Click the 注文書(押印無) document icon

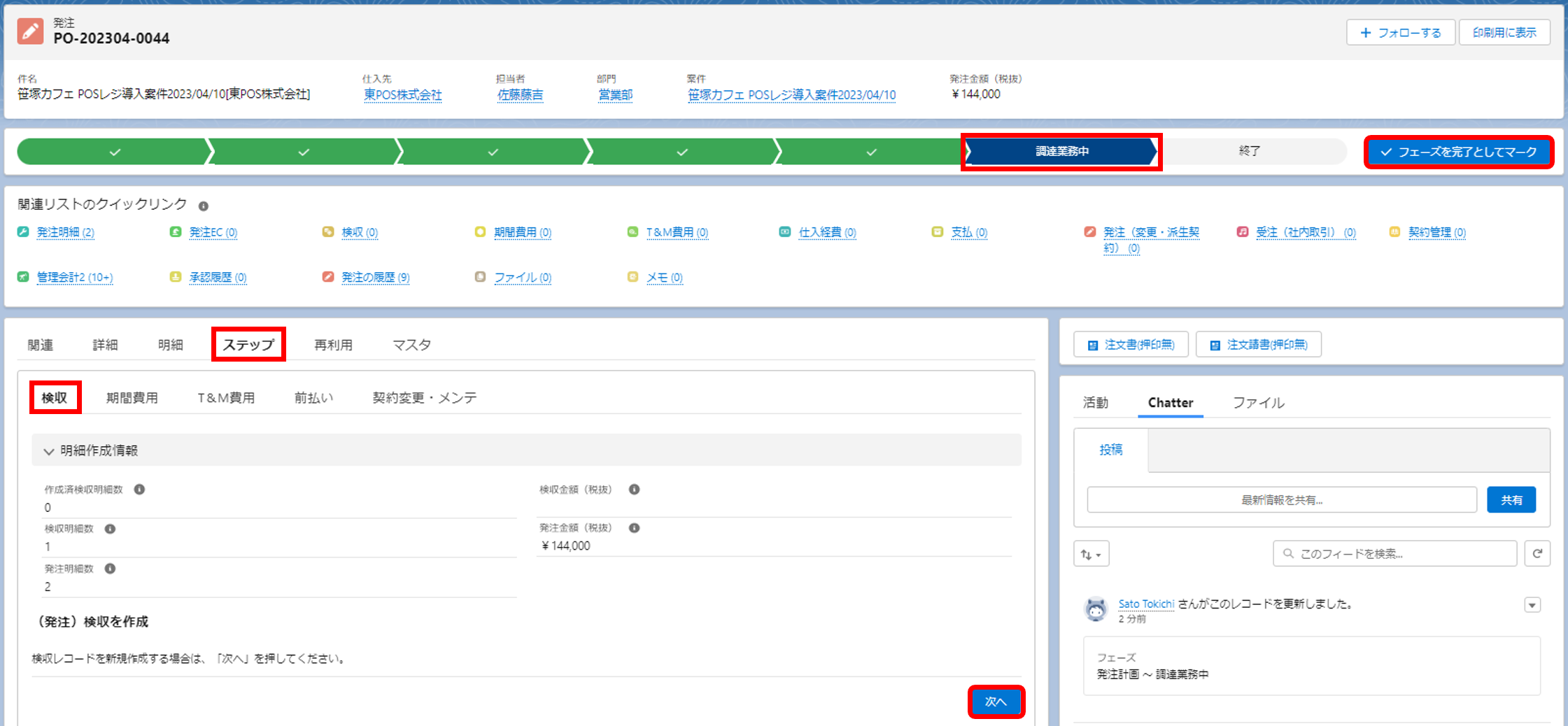pyautogui.click(x=1093, y=345)
